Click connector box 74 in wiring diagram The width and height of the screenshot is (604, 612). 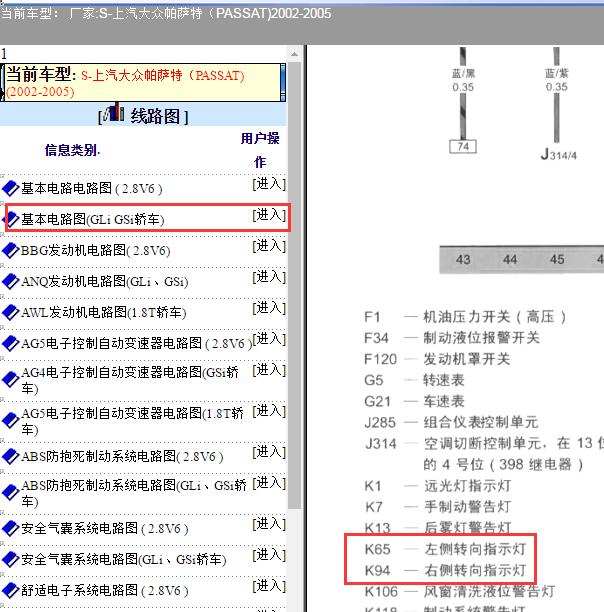tap(463, 146)
